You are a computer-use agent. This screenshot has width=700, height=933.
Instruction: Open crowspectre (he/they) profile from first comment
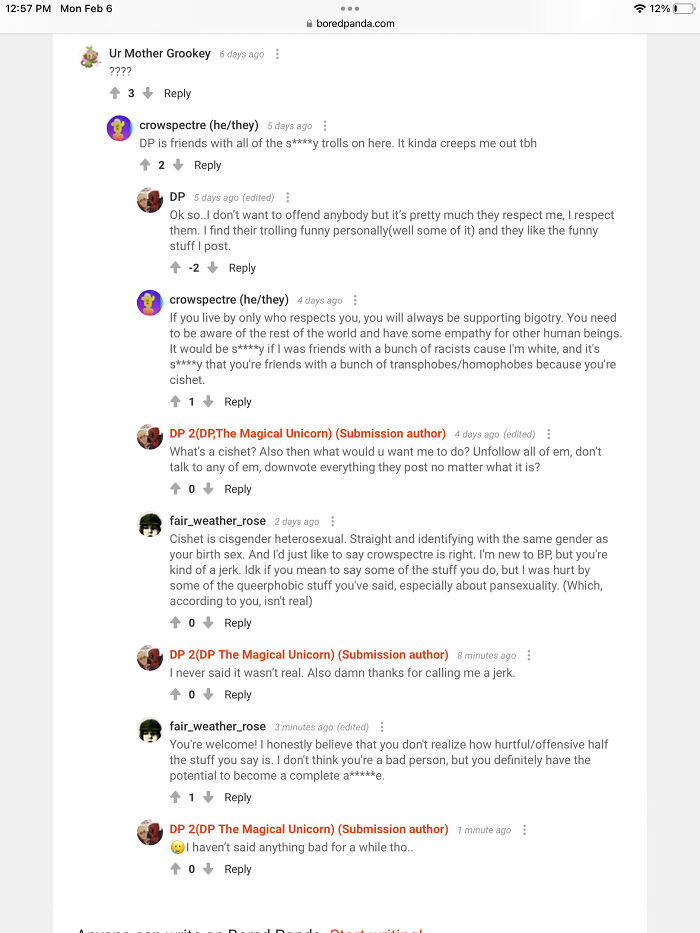199,125
